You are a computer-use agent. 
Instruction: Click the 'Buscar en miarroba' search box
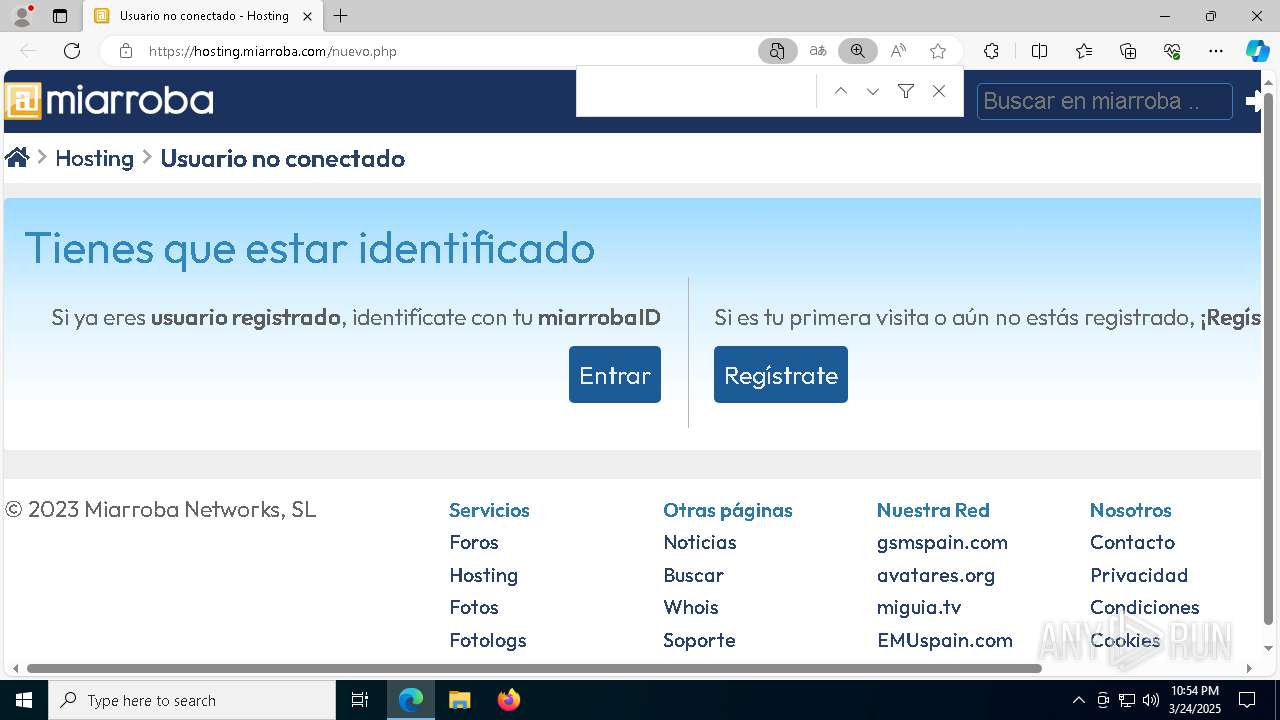click(1105, 101)
